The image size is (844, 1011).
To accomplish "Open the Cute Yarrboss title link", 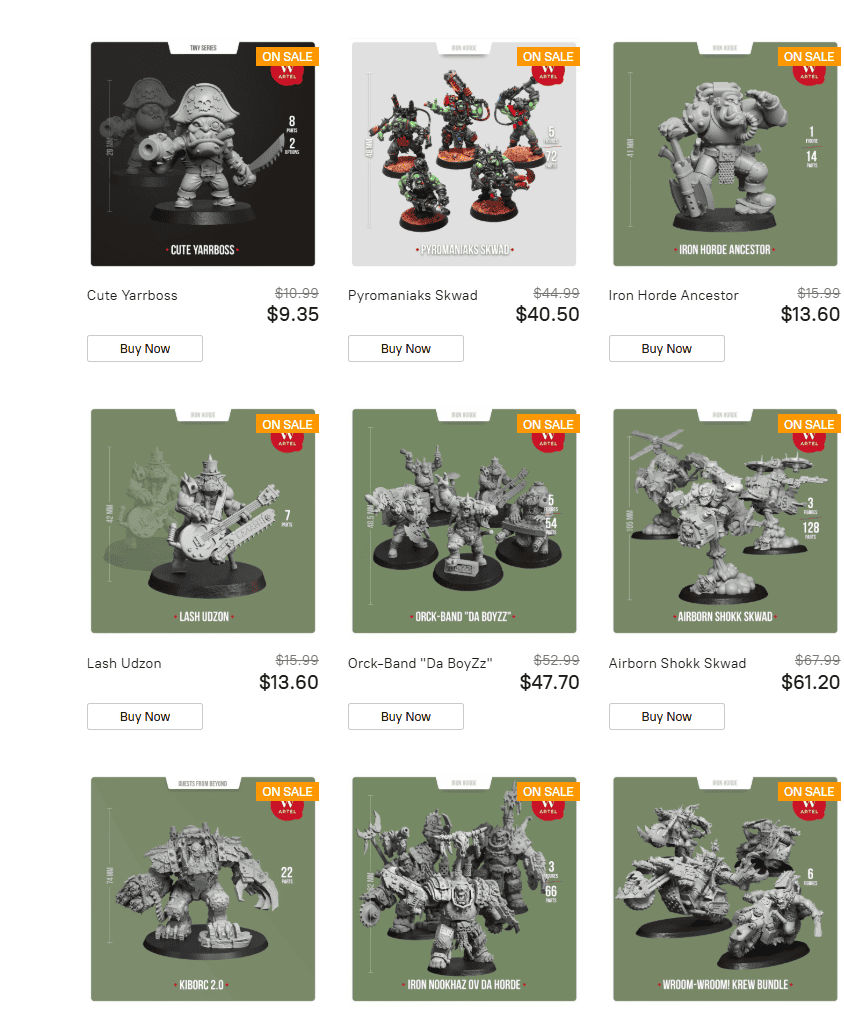I will tap(132, 295).
